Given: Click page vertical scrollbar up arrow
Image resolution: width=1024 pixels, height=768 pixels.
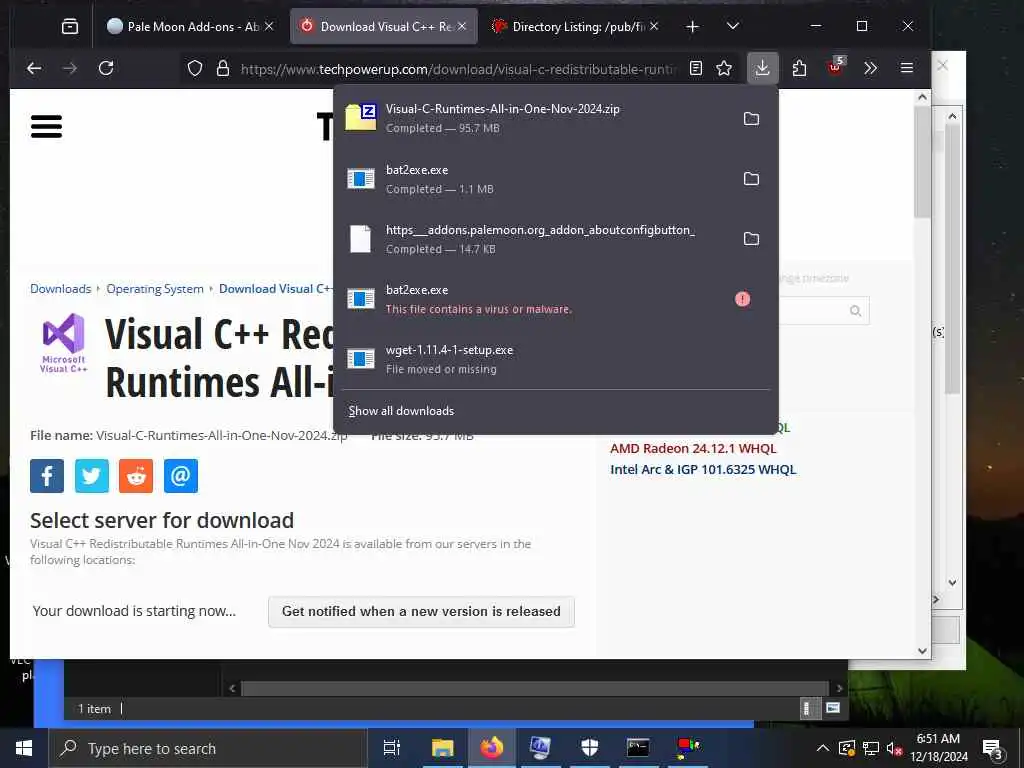Looking at the screenshot, I should click(922, 97).
